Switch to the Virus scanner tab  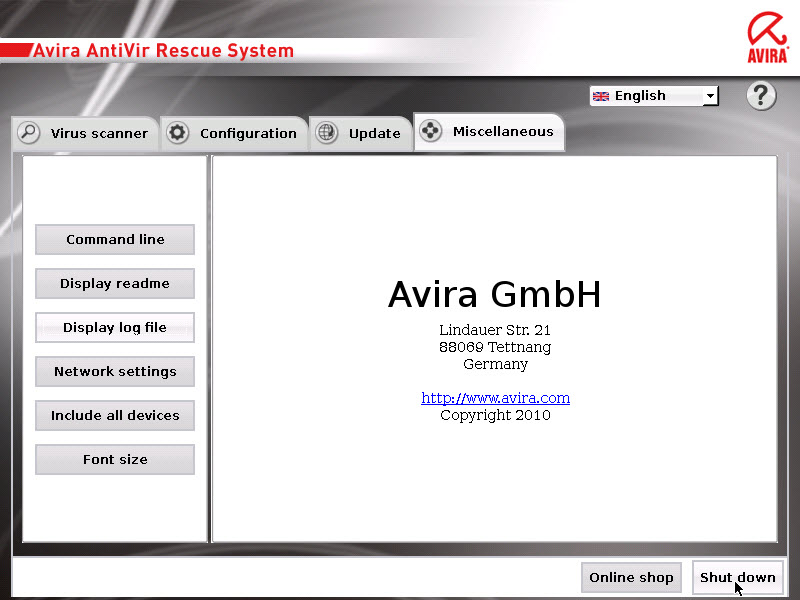[85, 133]
